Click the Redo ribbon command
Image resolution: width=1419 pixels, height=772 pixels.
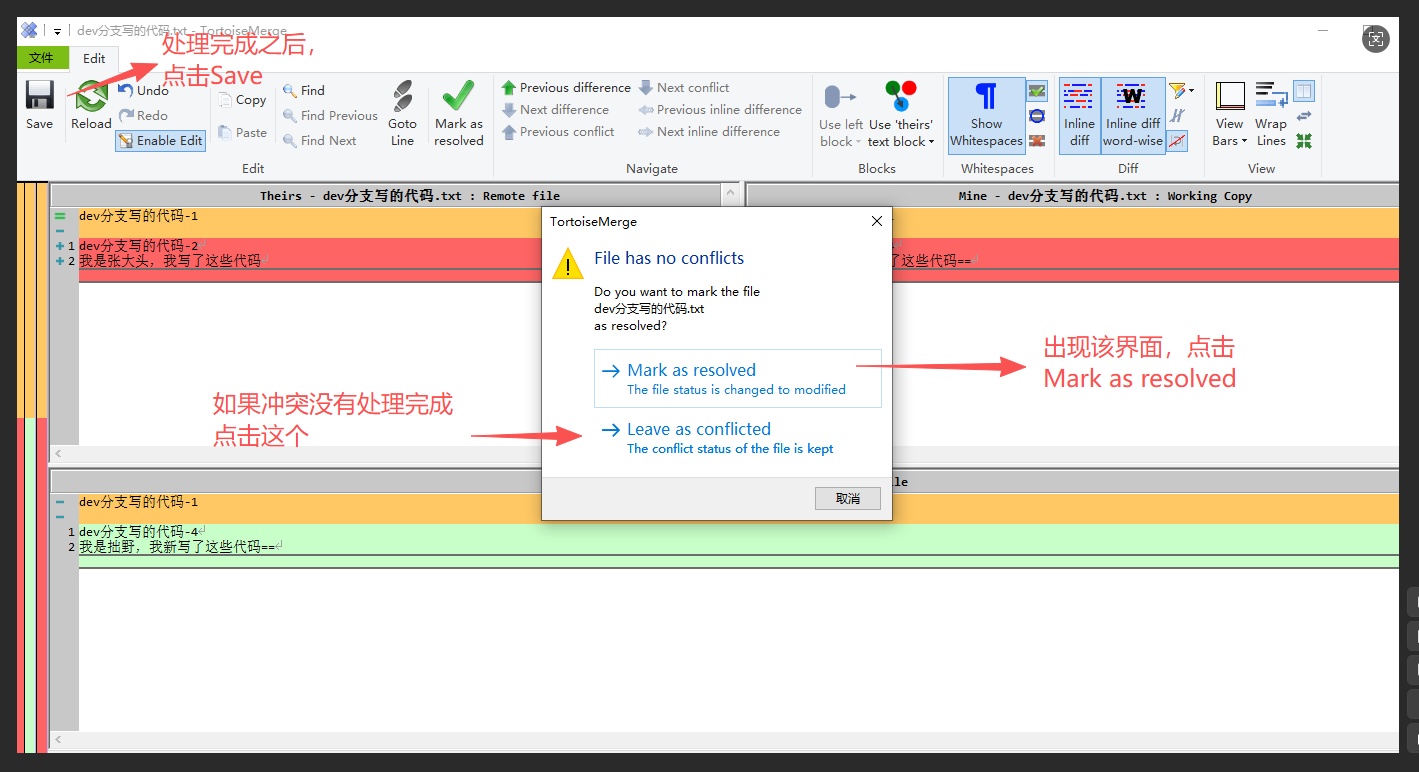point(143,115)
